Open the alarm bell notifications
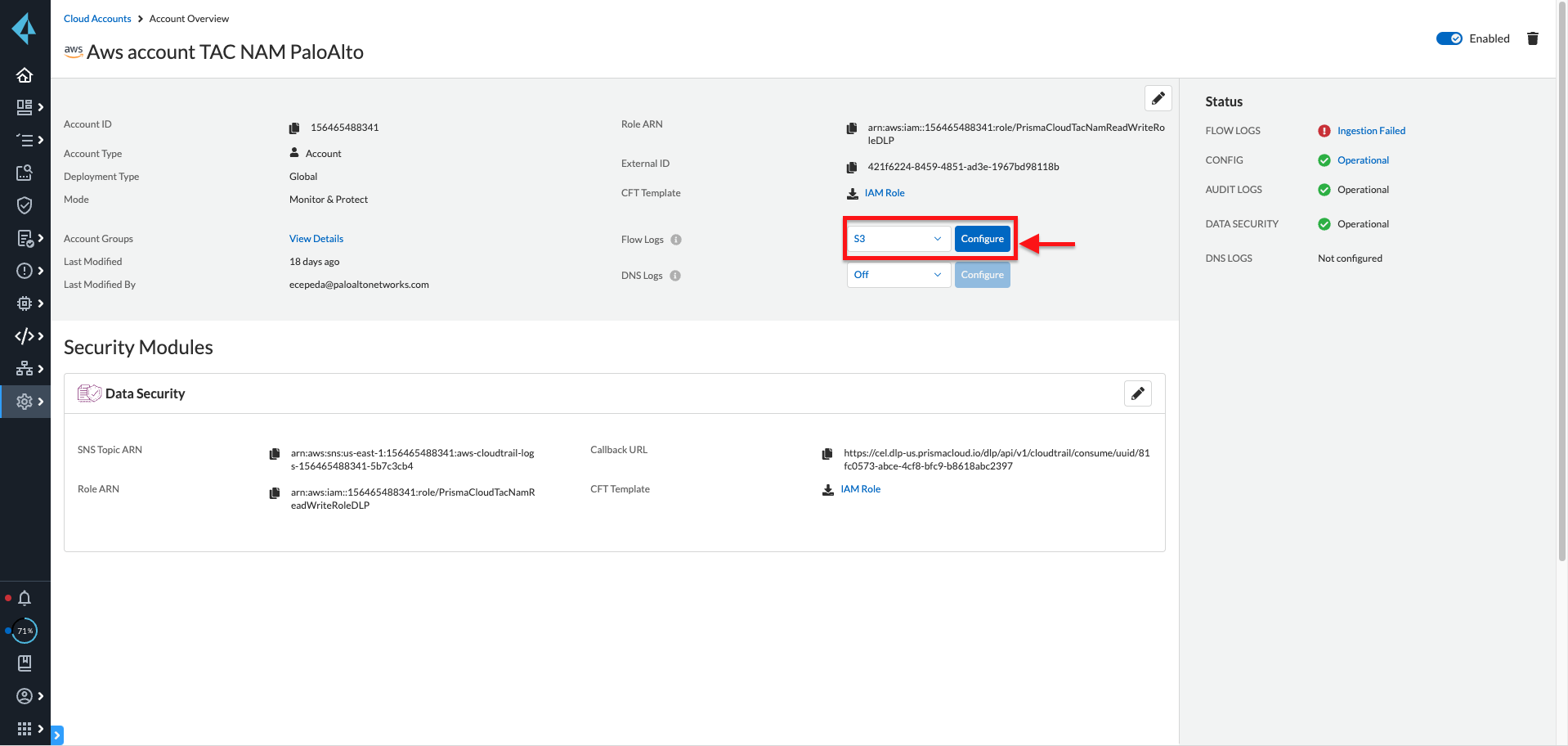1568x746 pixels. 25,598
